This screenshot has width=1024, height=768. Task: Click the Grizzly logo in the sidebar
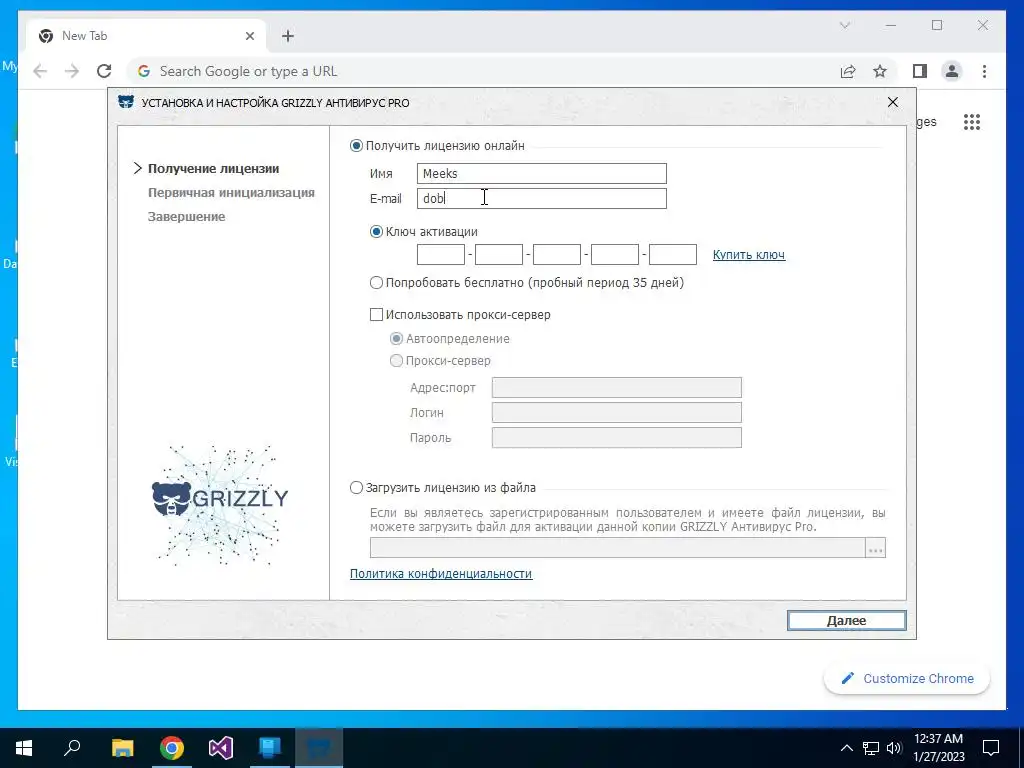coord(219,505)
